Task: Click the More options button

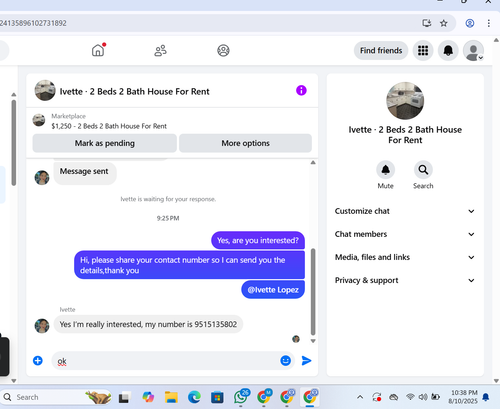Action: [245, 143]
